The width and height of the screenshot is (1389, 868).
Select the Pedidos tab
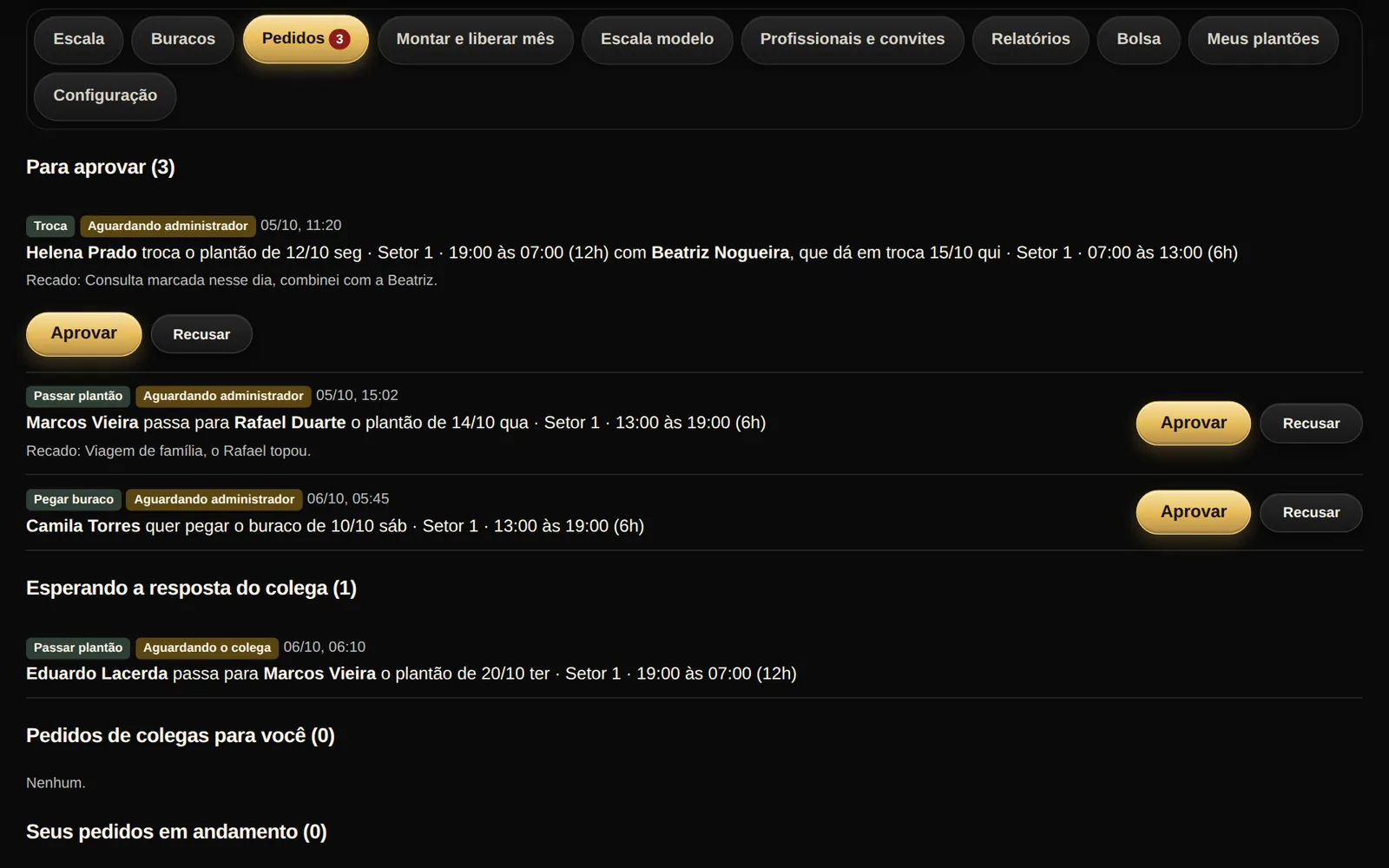(x=306, y=39)
